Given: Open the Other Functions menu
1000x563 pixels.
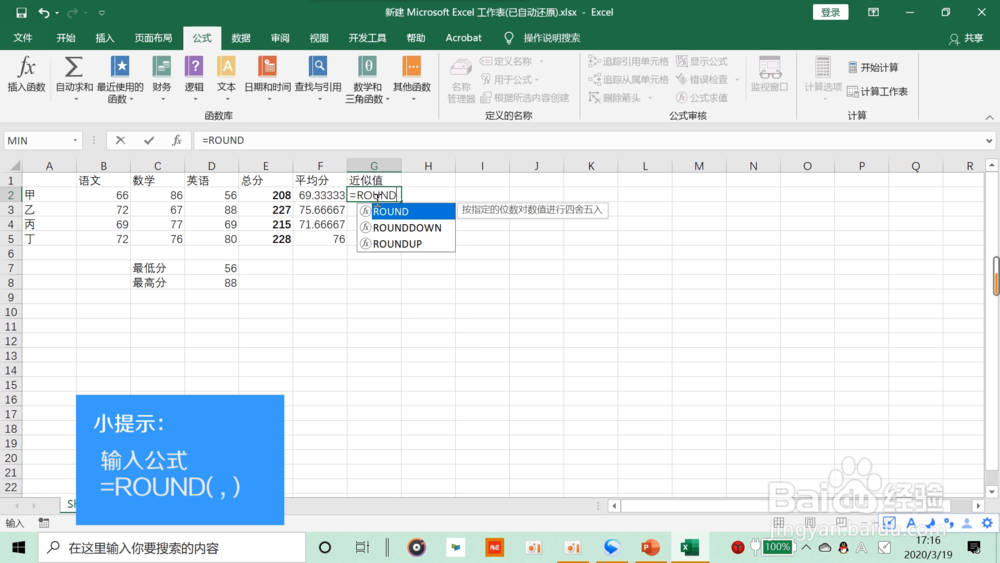Looking at the screenshot, I should pyautogui.click(x=411, y=78).
